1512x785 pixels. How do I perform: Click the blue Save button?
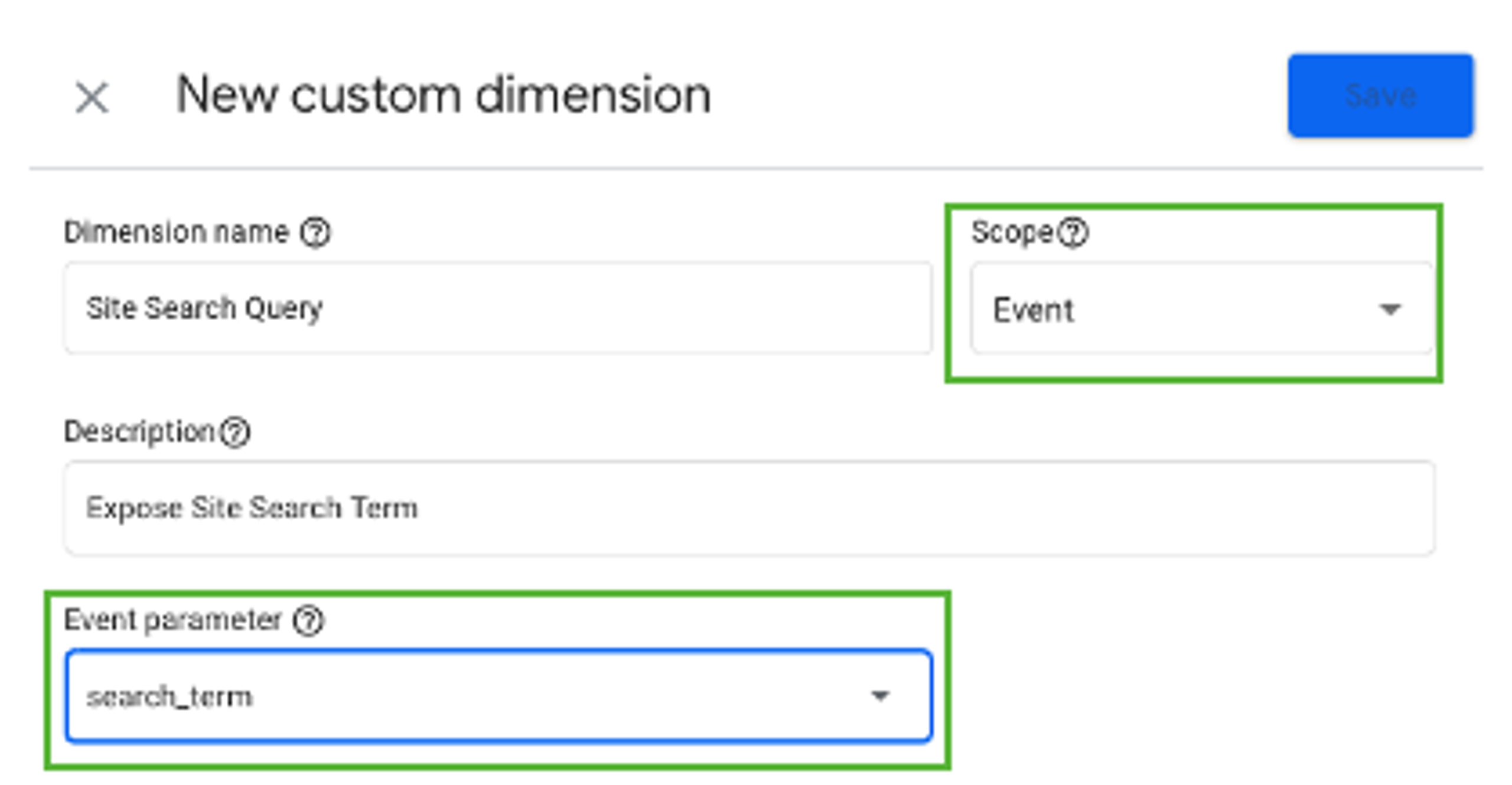click(x=1380, y=96)
